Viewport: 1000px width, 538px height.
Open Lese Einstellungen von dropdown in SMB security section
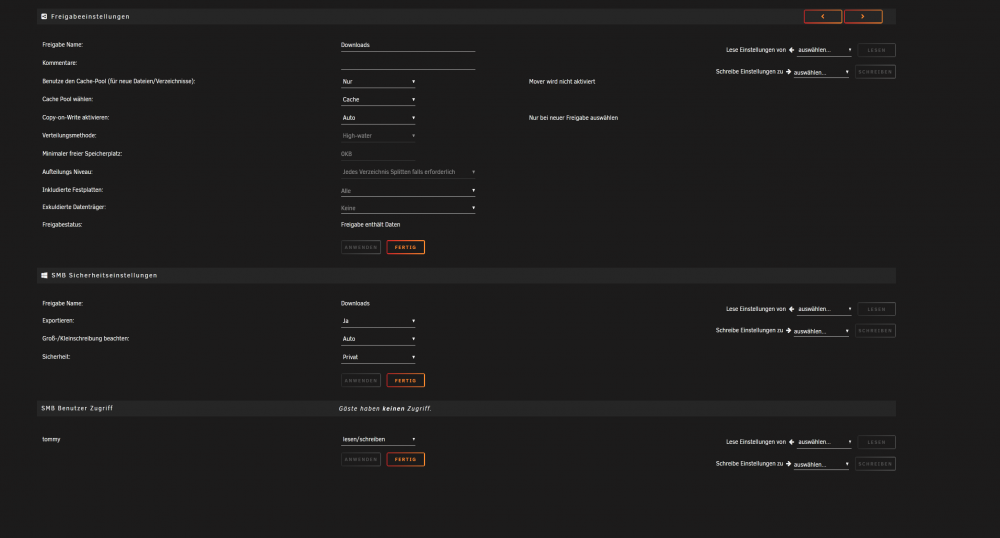click(x=824, y=309)
